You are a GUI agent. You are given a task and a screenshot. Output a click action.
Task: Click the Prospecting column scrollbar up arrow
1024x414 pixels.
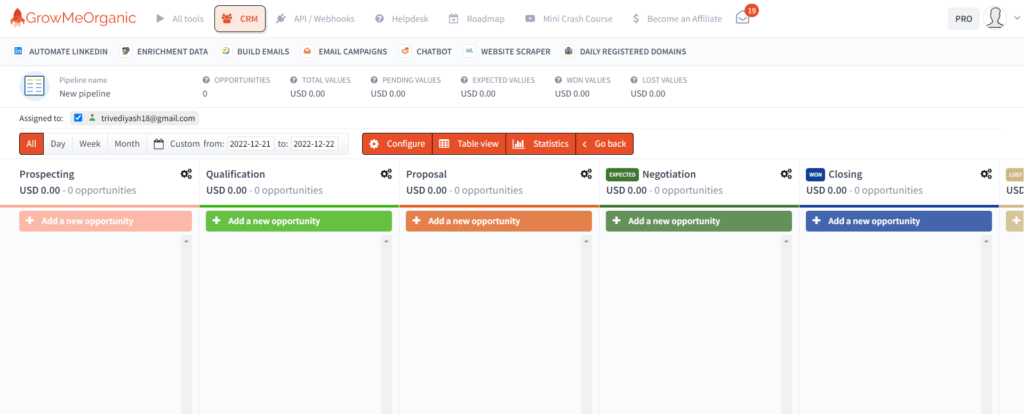click(x=186, y=241)
